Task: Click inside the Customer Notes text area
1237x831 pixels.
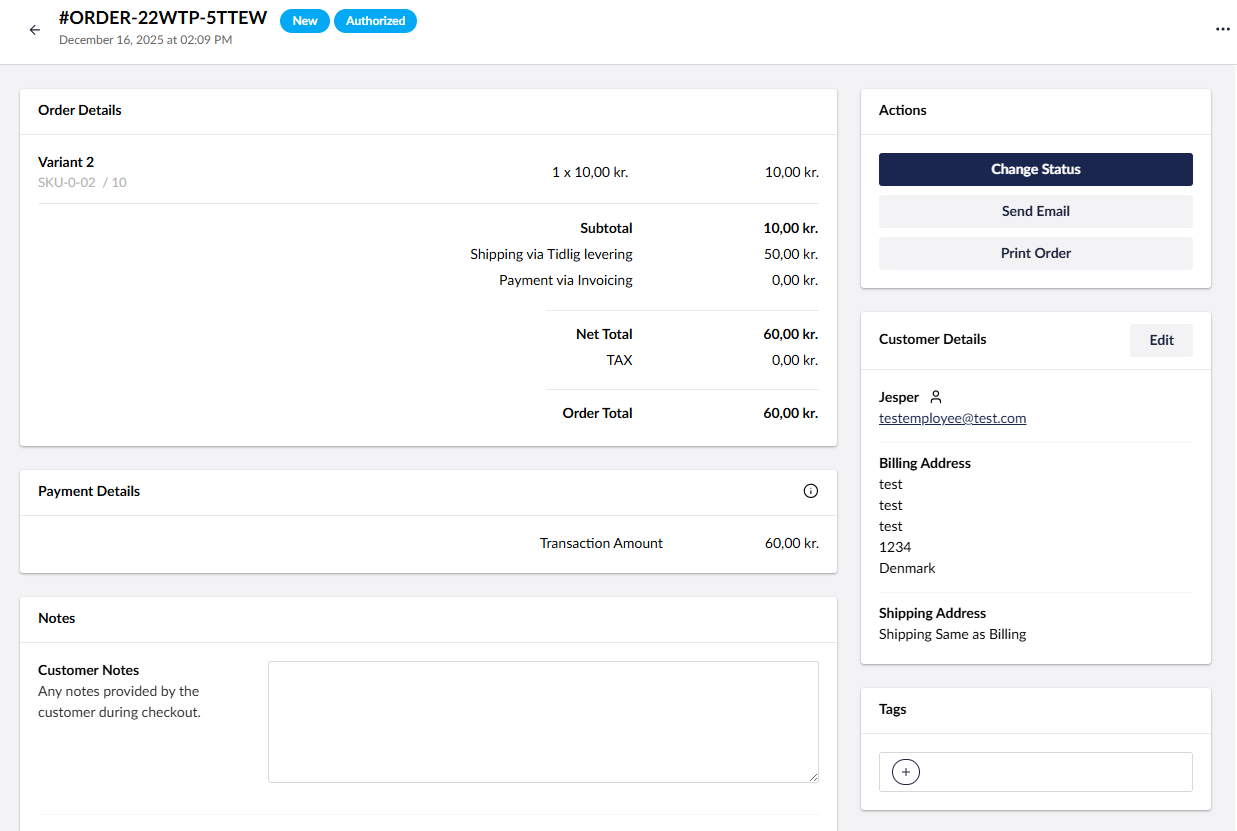Action: coord(543,721)
